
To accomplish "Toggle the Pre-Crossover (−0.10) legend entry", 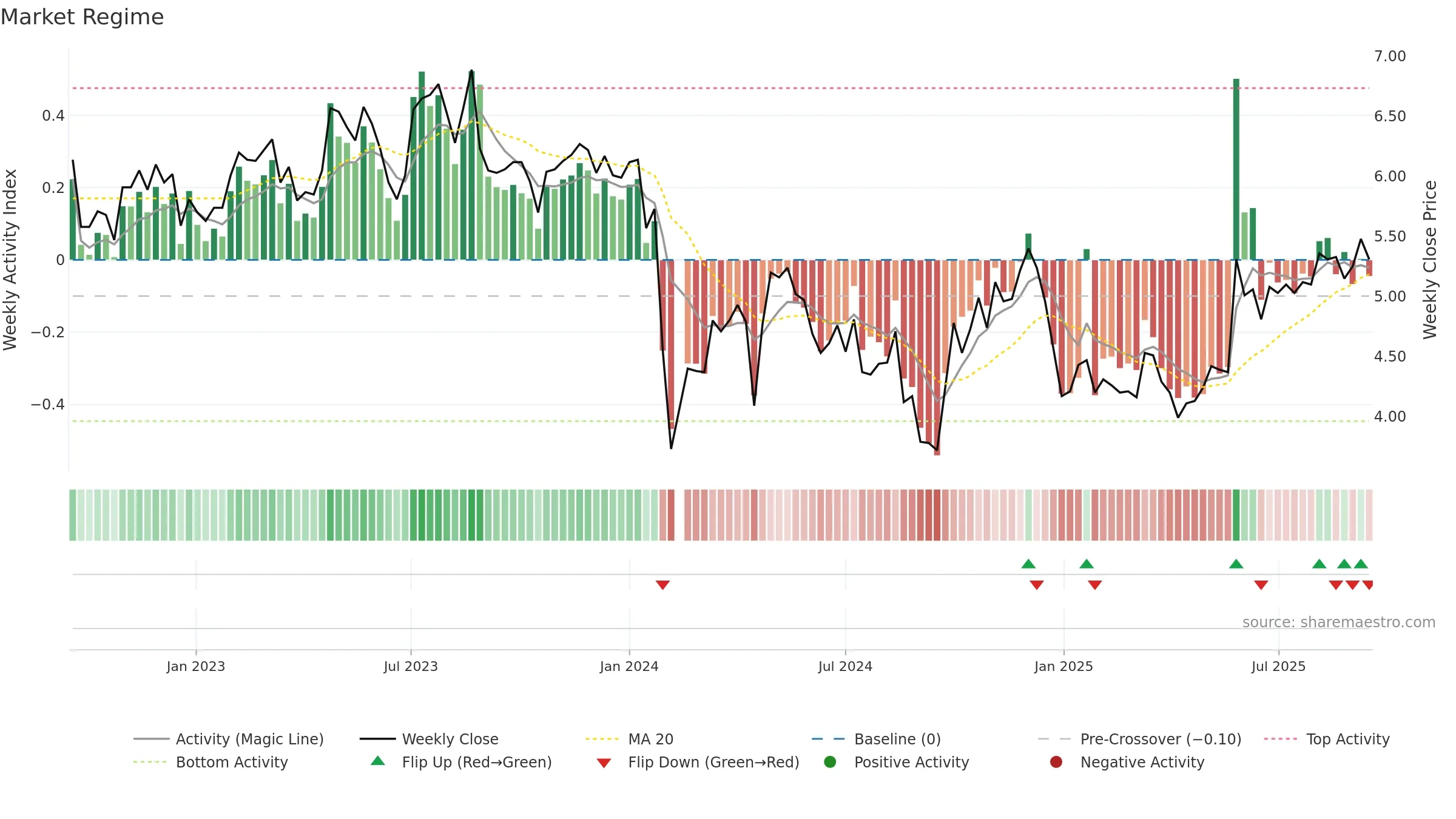I will coord(1139,739).
